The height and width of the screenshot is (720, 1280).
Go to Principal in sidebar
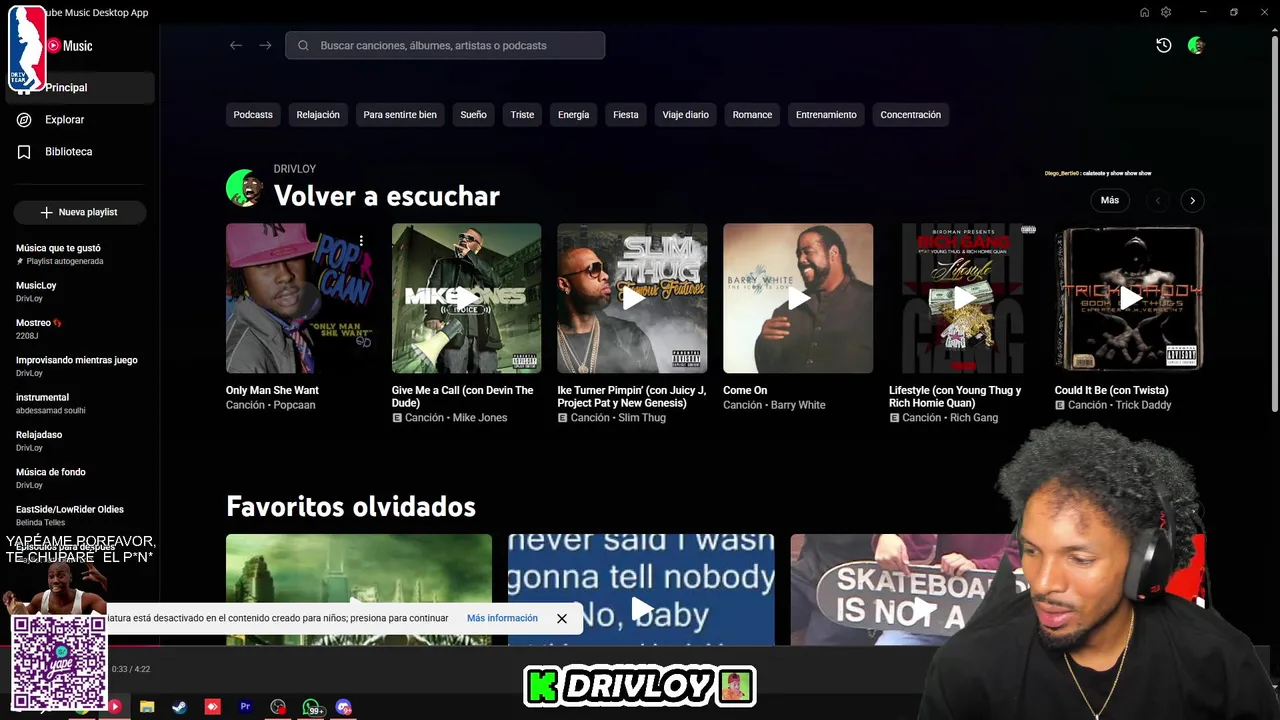click(80, 88)
